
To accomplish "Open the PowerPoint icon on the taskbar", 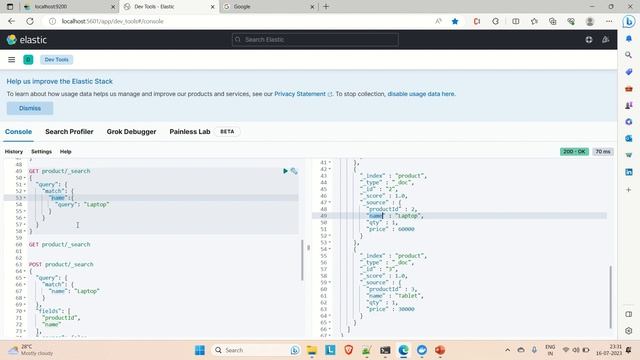I will tap(440, 350).
